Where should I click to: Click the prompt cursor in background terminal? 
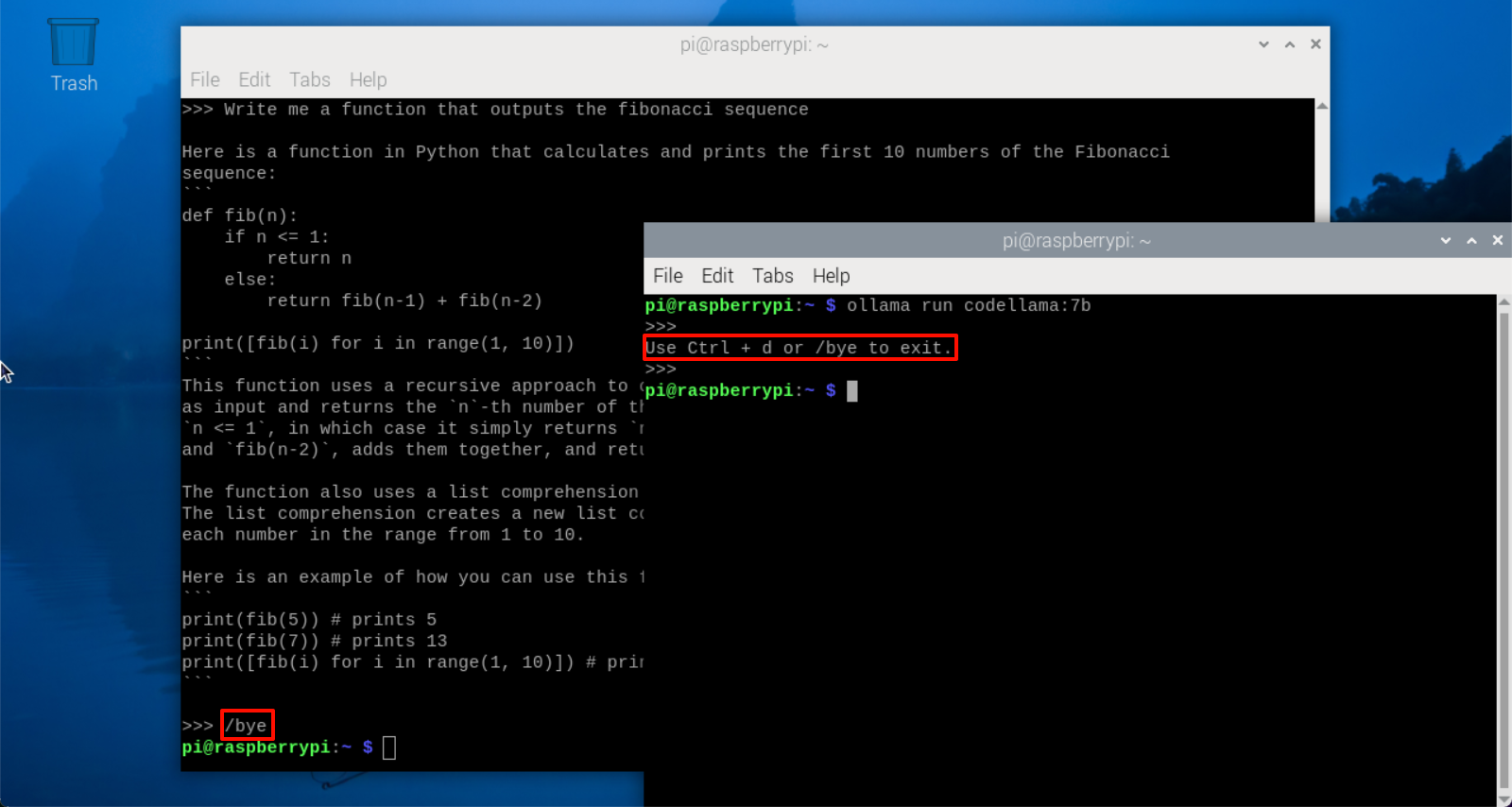tap(389, 747)
